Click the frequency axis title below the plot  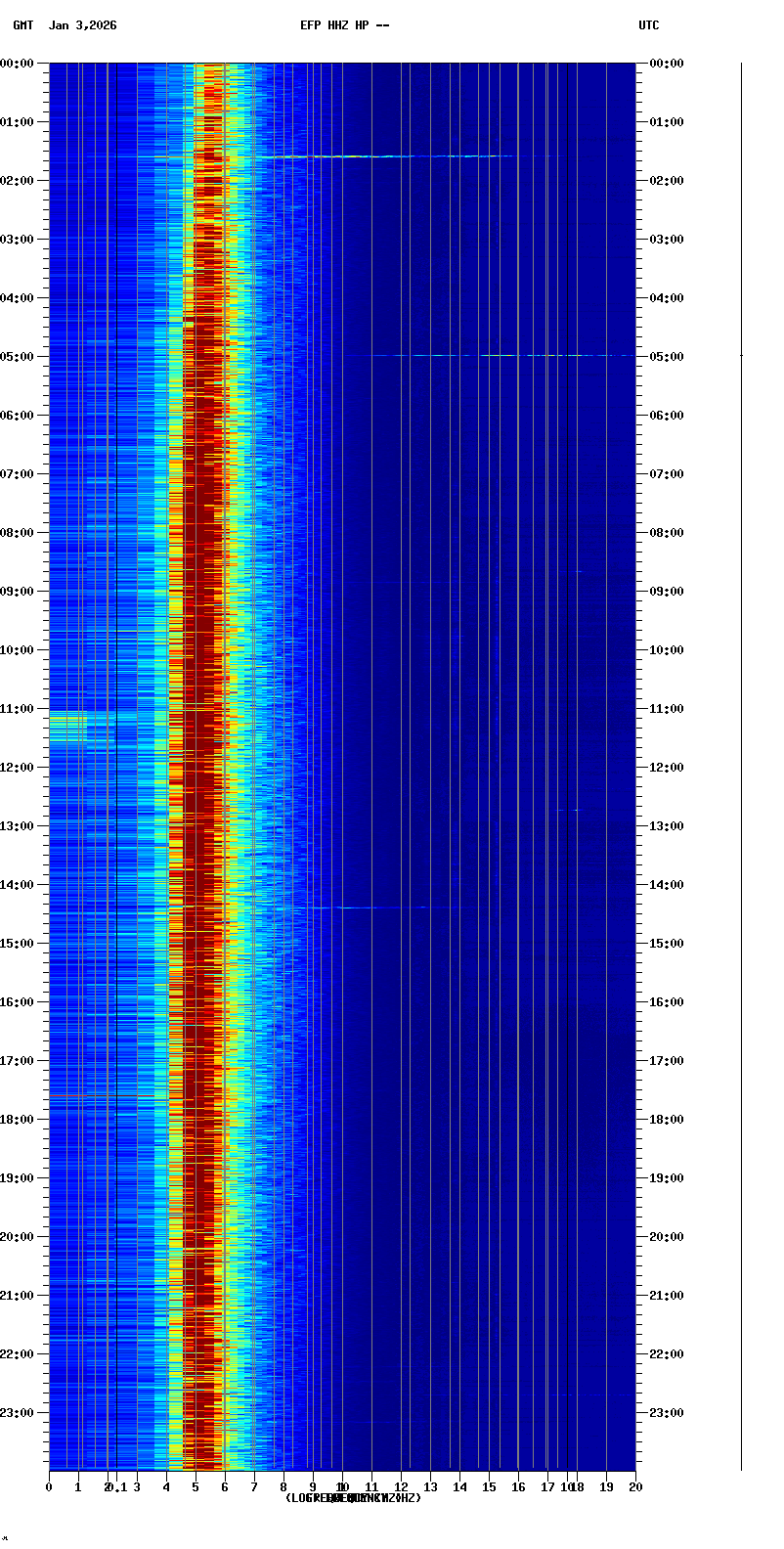click(353, 1498)
